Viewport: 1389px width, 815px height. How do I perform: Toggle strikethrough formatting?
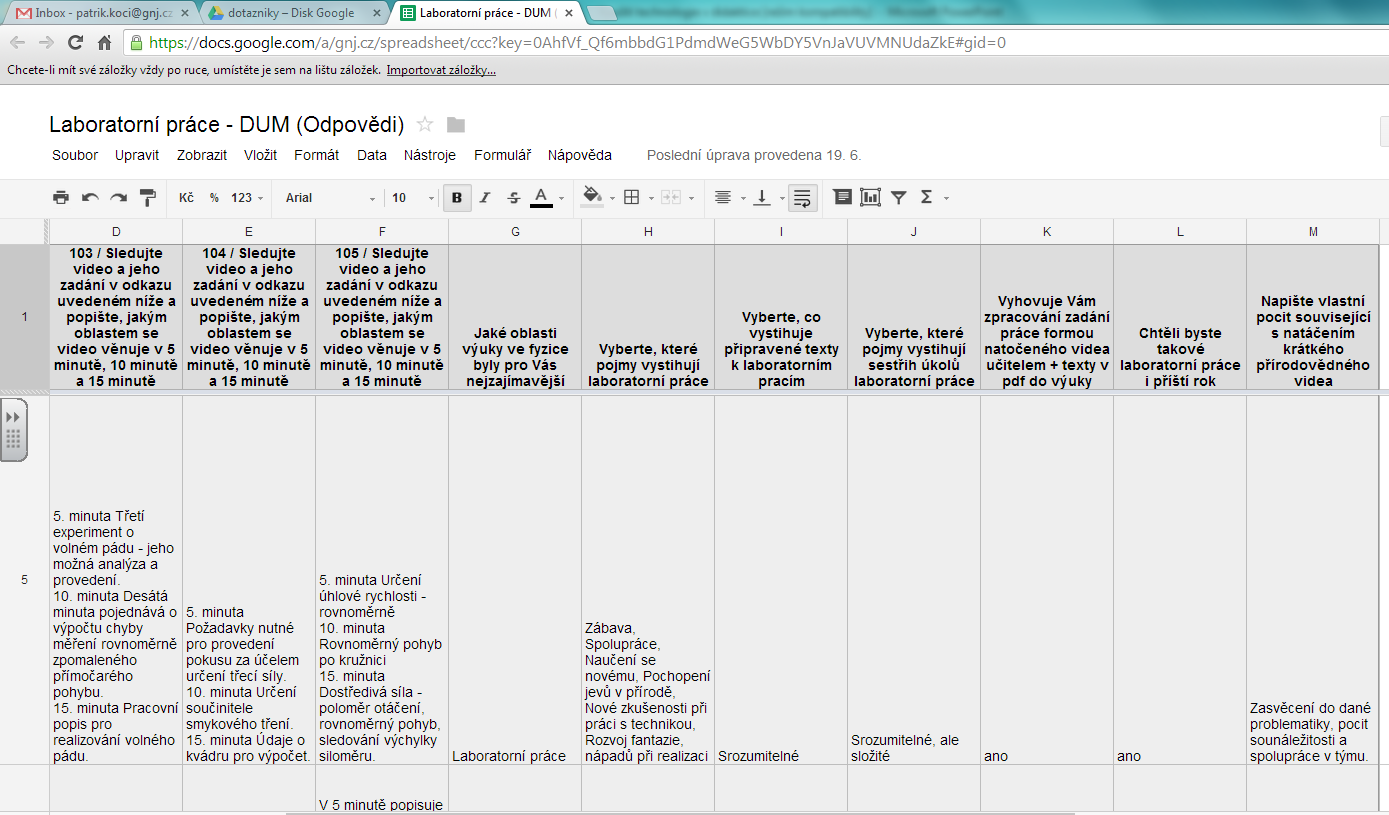point(513,198)
